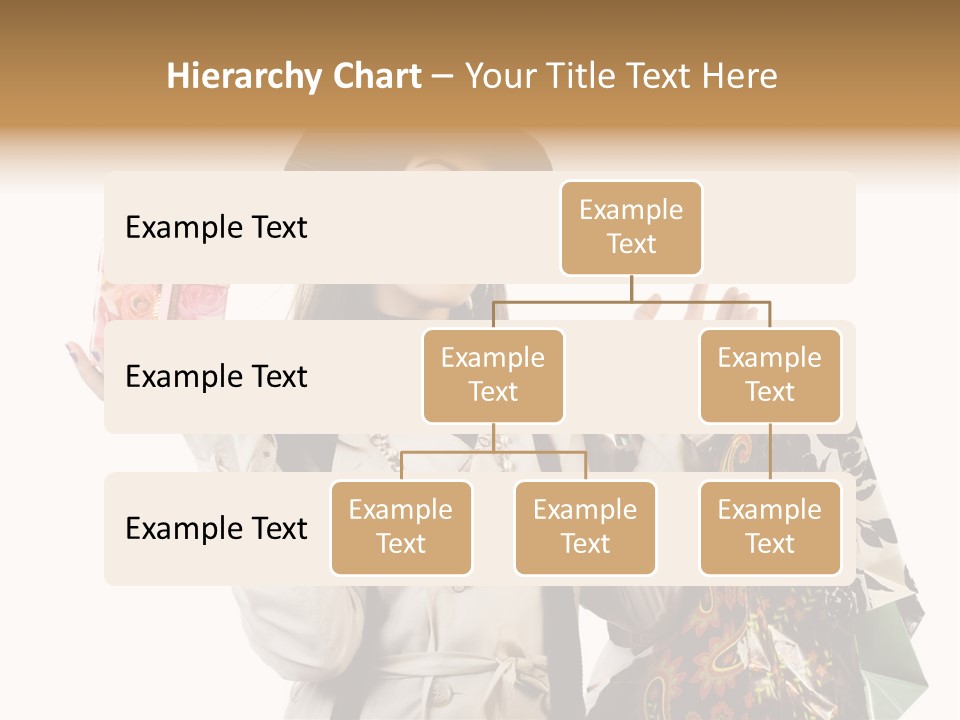Click the floral shopping bag in background photo
The height and width of the screenshot is (720, 960).
(765, 649)
